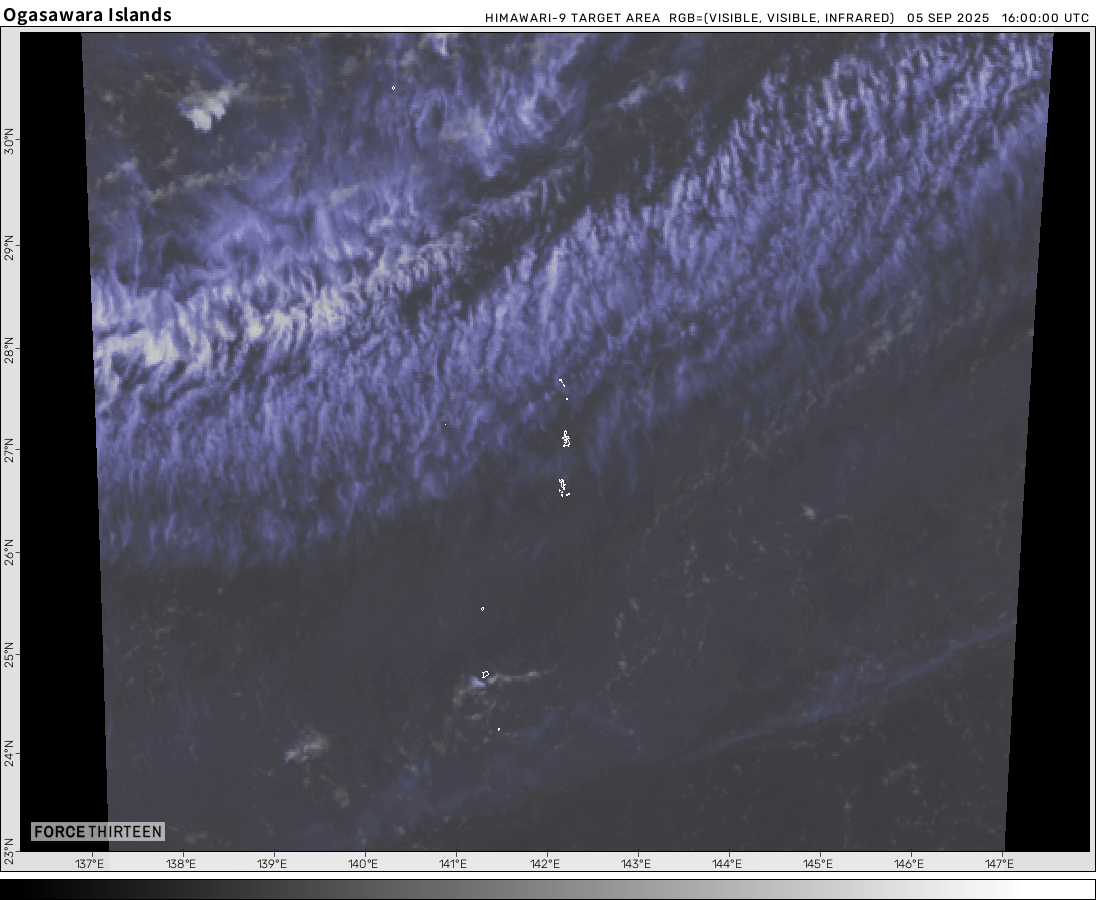Click the 30°N latitude label
This screenshot has height=900, width=1096.
tap(11, 140)
